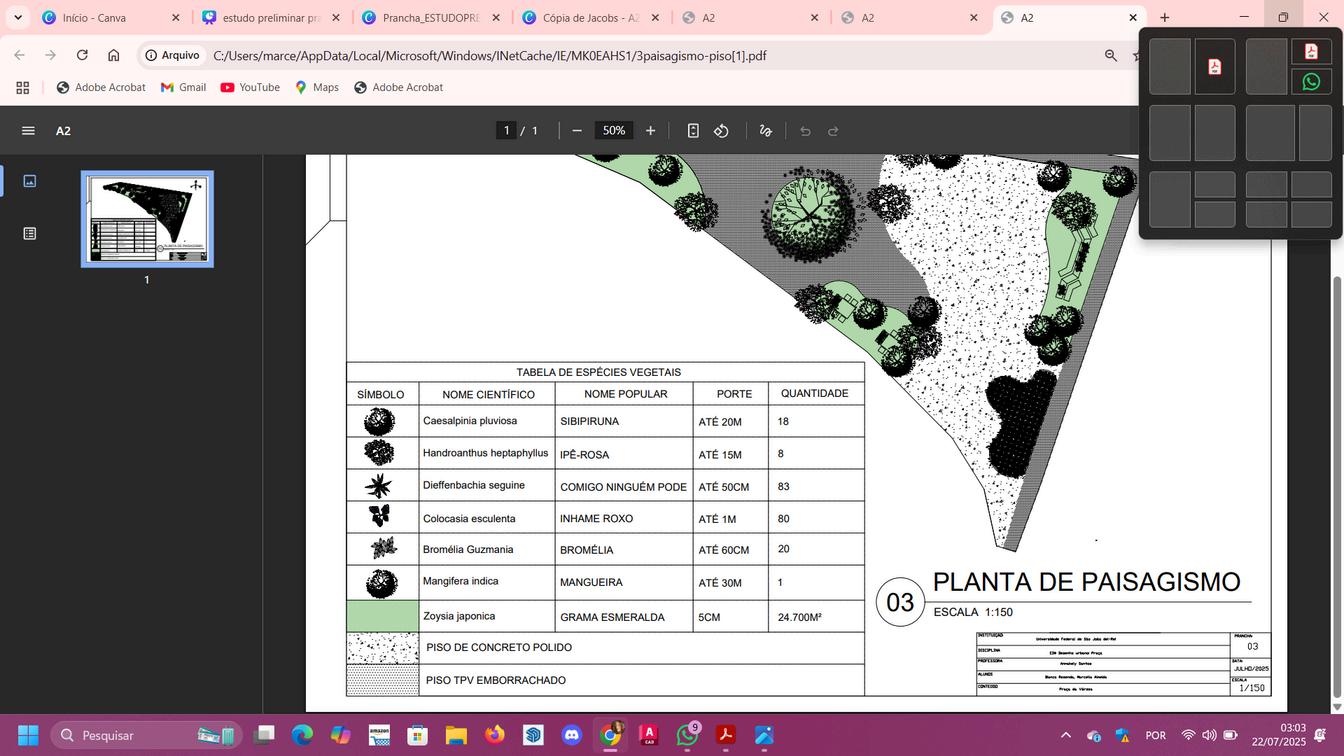
Task: Open Discord from the taskbar
Action: click(x=572, y=736)
